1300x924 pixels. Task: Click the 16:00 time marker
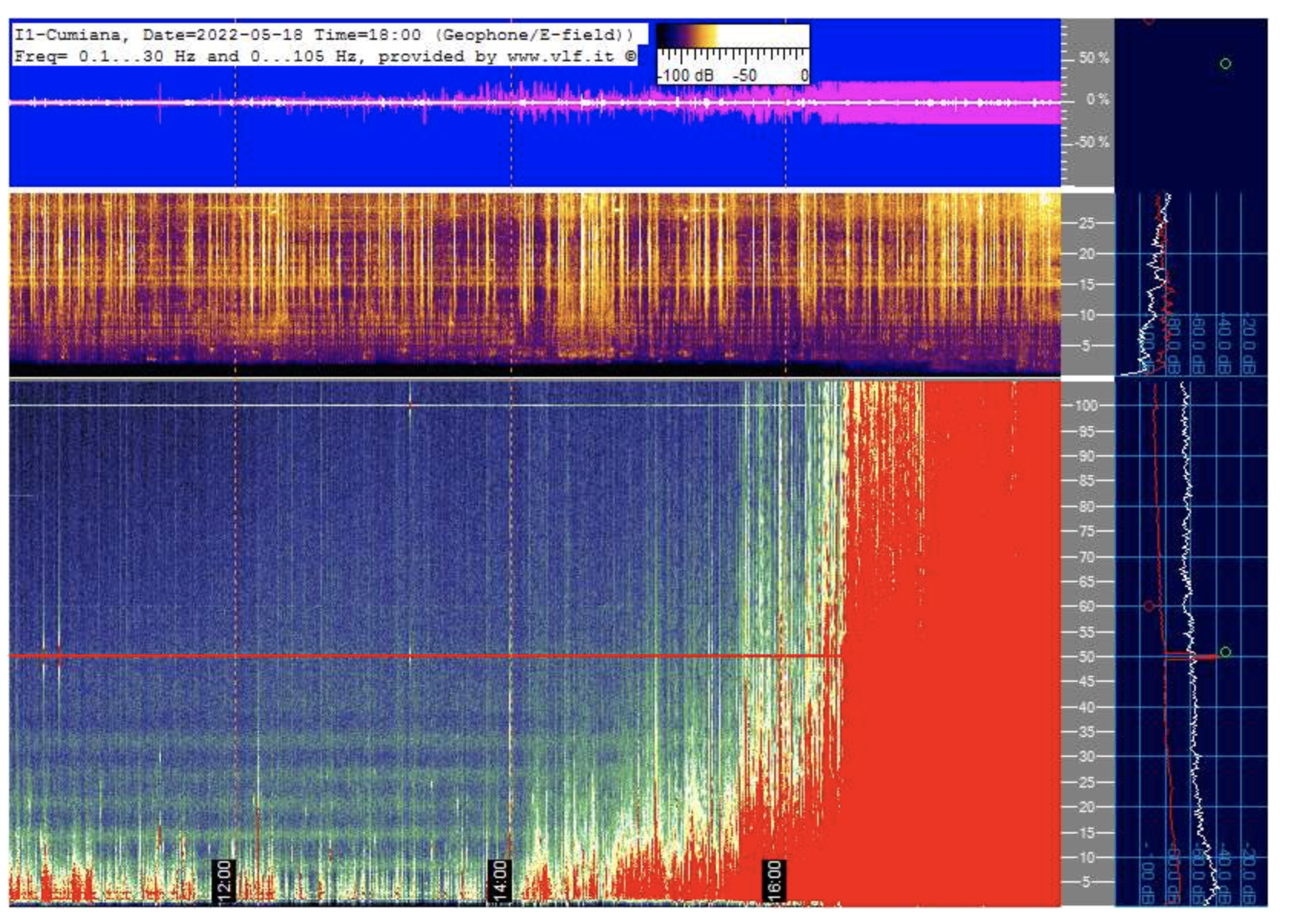pyautogui.click(x=773, y=880)
